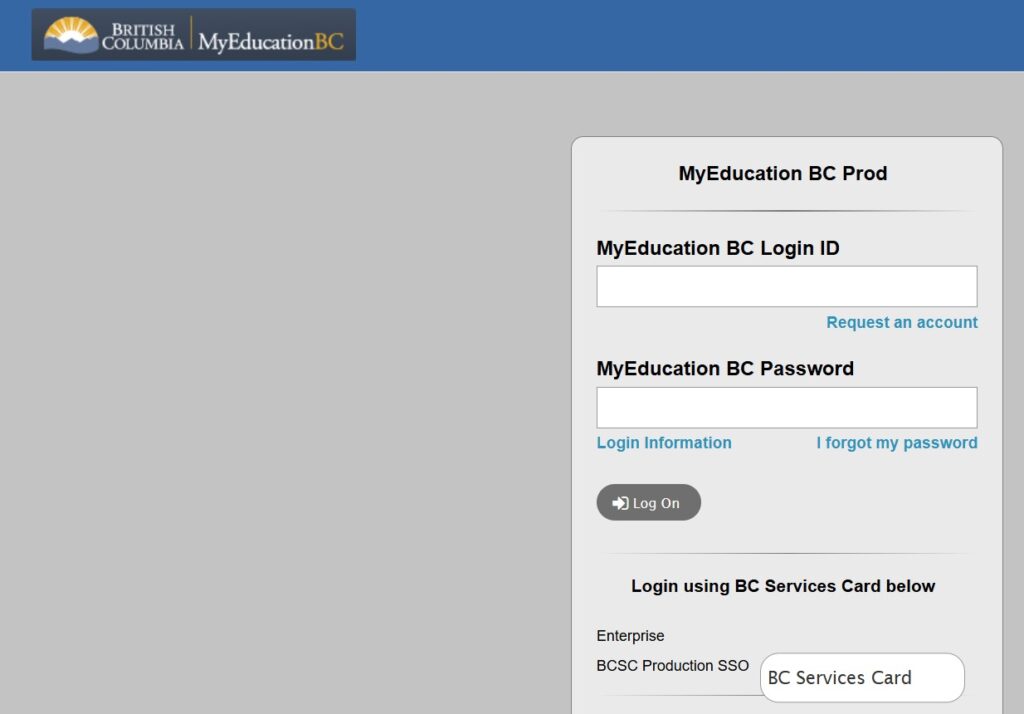This screenshot has height=714, width=1024.
Task: Focus the MyEducation BC Login ID field
Action: (786, 286)
